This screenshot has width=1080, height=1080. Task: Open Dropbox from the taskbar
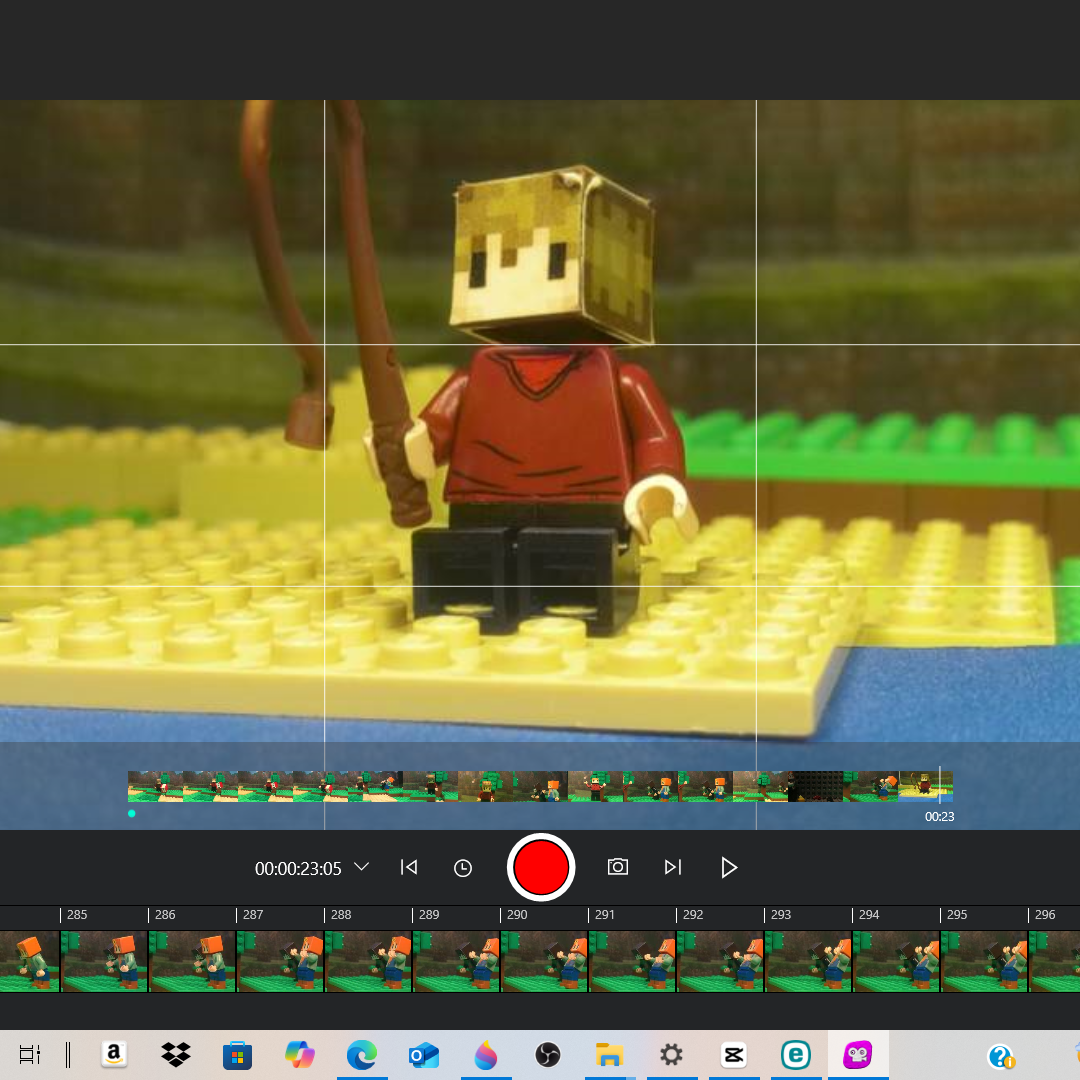(x=176, y=1055)
